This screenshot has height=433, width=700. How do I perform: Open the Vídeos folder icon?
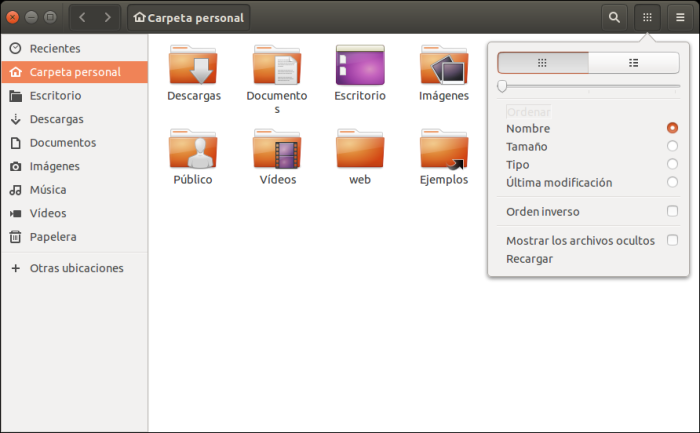[278, 152]
